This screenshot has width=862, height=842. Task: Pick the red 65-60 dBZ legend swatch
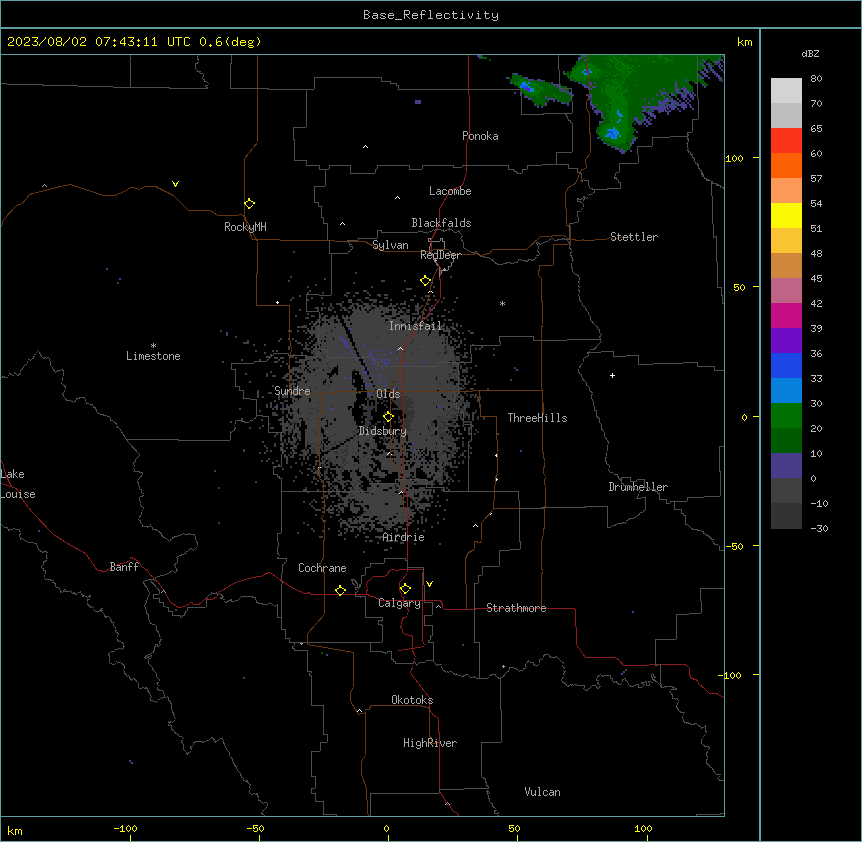pos(786,140)
